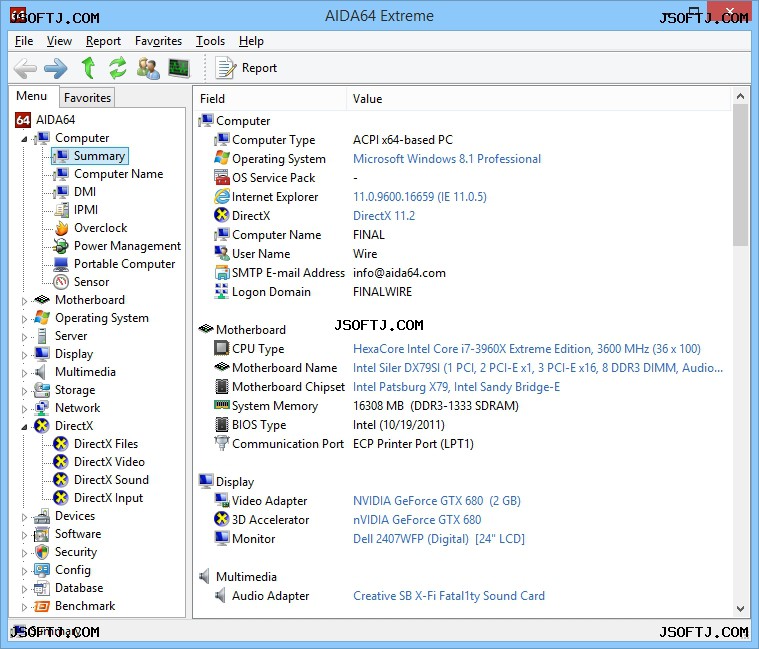Expand the Display tree node
This screenshot has height=649, width=759.
(24, 355)
